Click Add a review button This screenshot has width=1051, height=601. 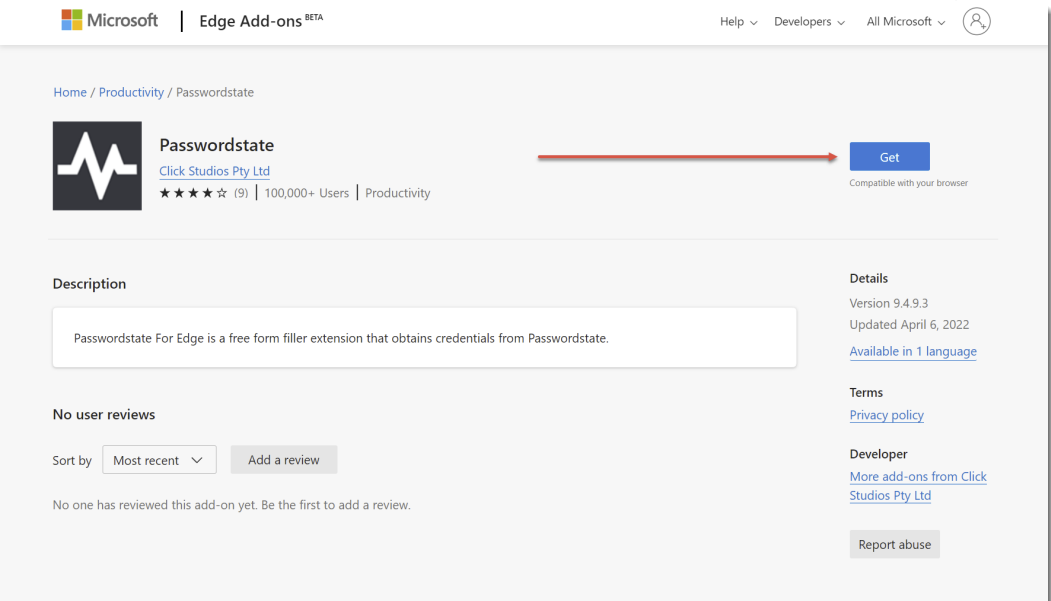coord(284,460)
